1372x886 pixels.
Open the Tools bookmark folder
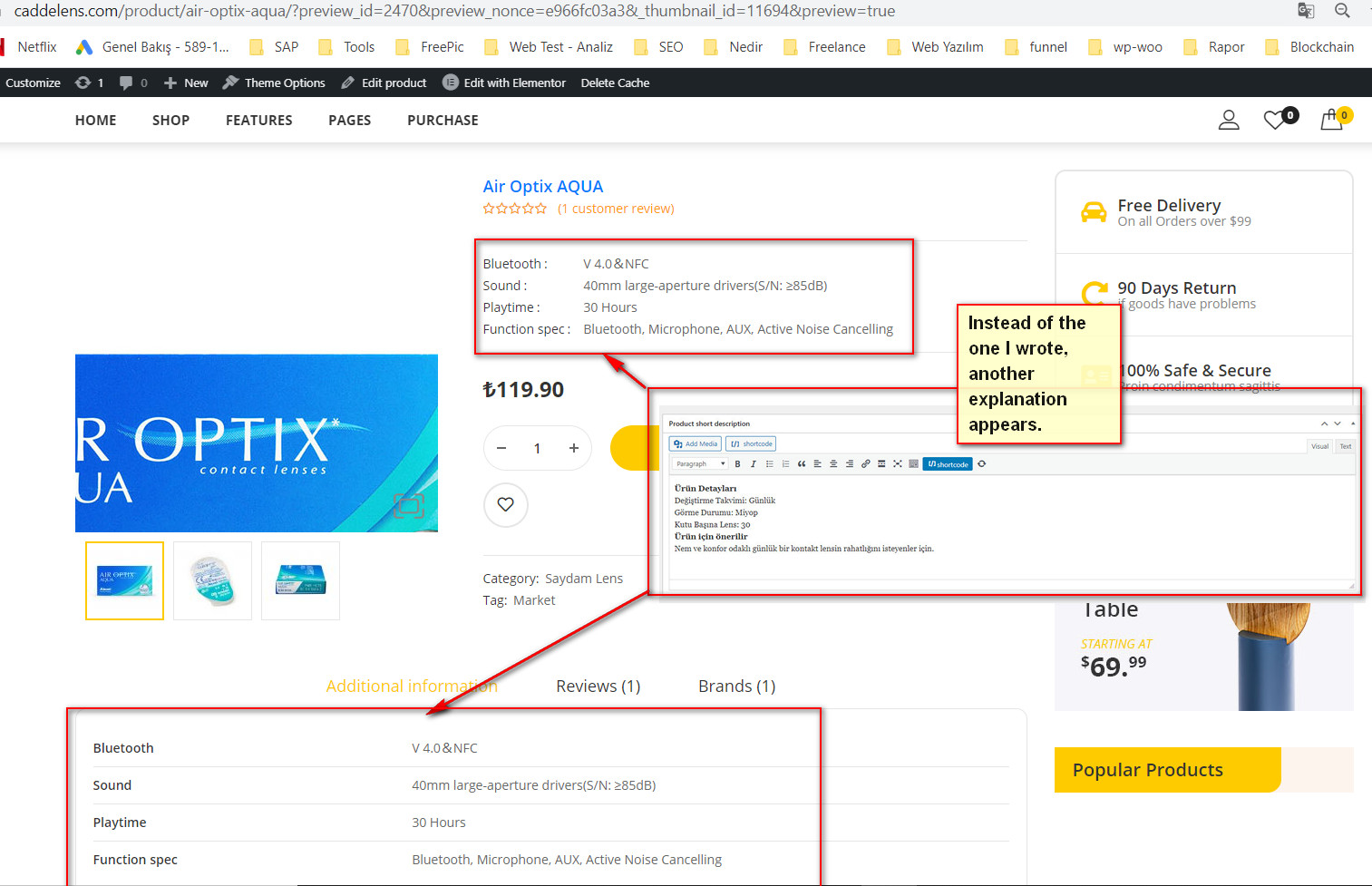pyautogui.click(x=346, y=47)
